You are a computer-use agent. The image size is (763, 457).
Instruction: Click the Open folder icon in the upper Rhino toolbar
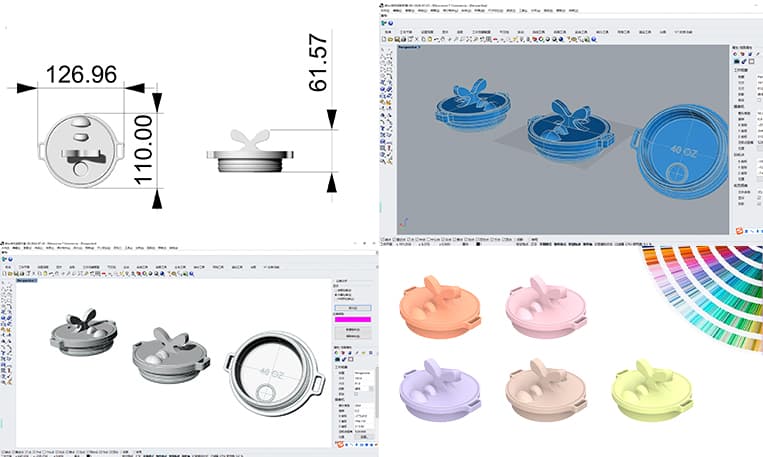tap(392, 39)
